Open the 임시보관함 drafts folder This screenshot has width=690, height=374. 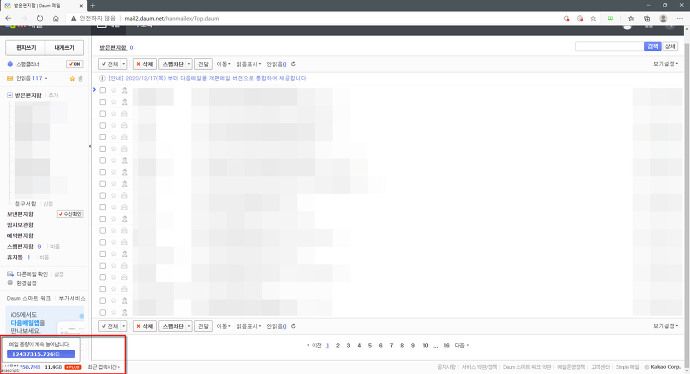[x=20, y=225]
